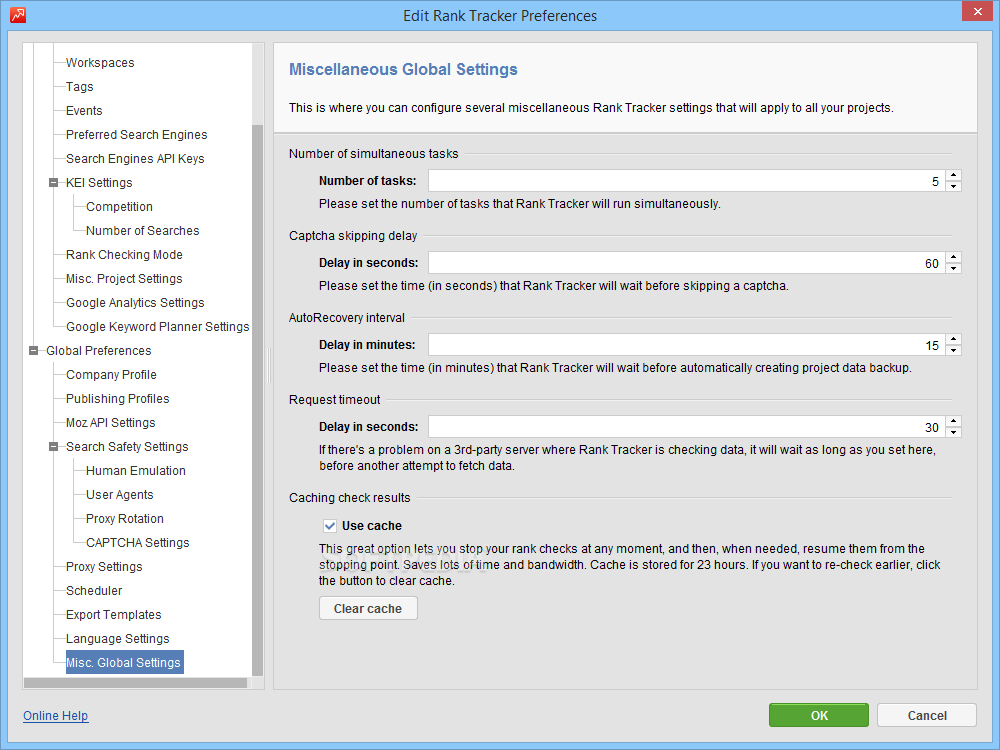Click the Clear cache button
This screenshot has width=1000, height=750.
click(368, 608)
